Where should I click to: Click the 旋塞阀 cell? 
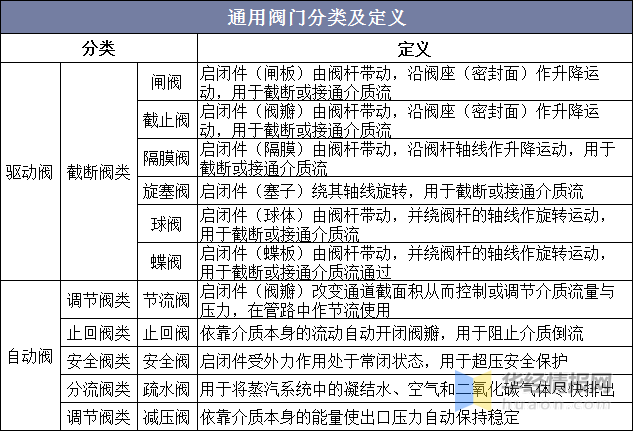click(x=167, y=191)
